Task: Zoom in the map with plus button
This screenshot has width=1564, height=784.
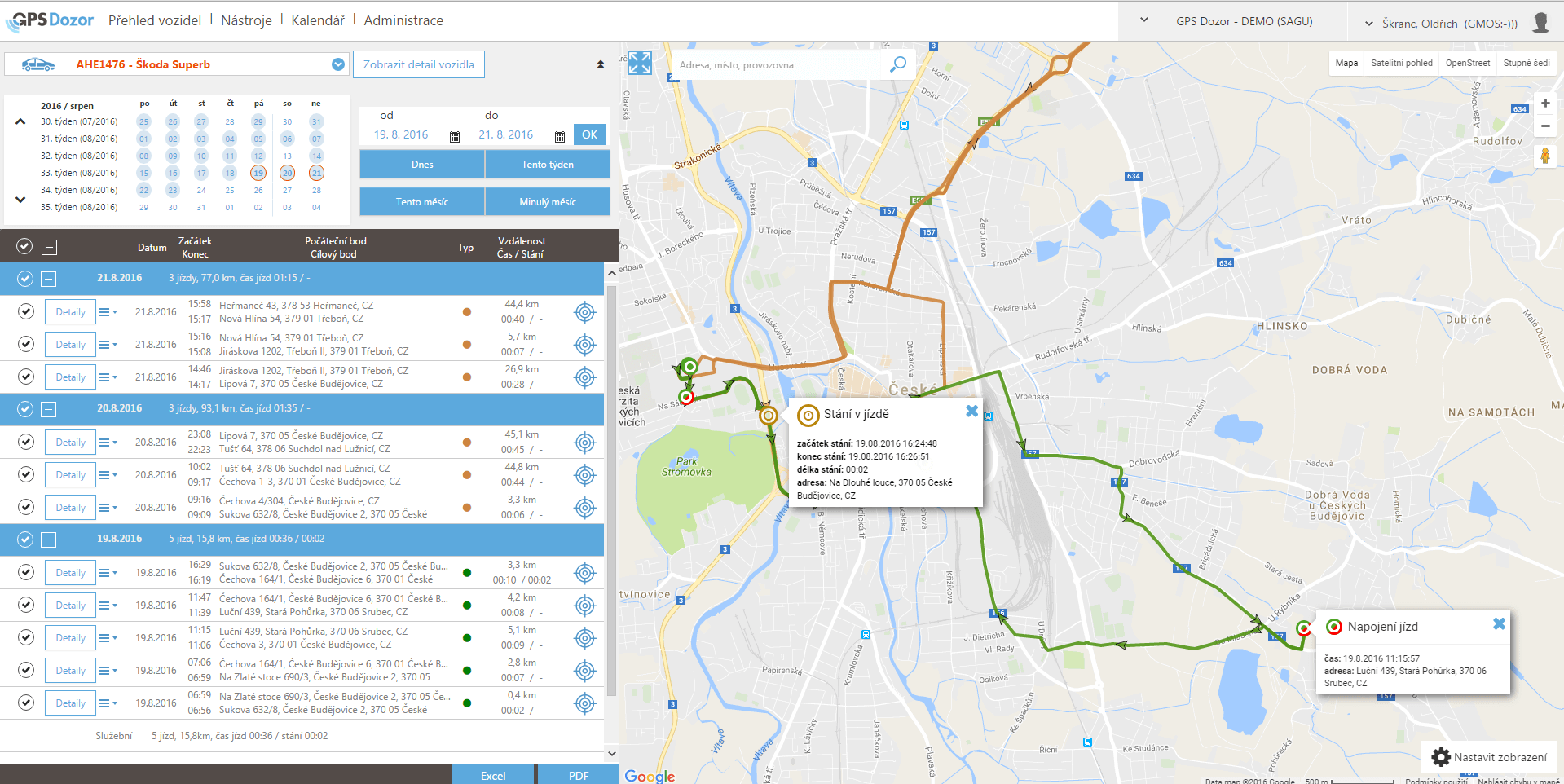Action: (1544, 104)
